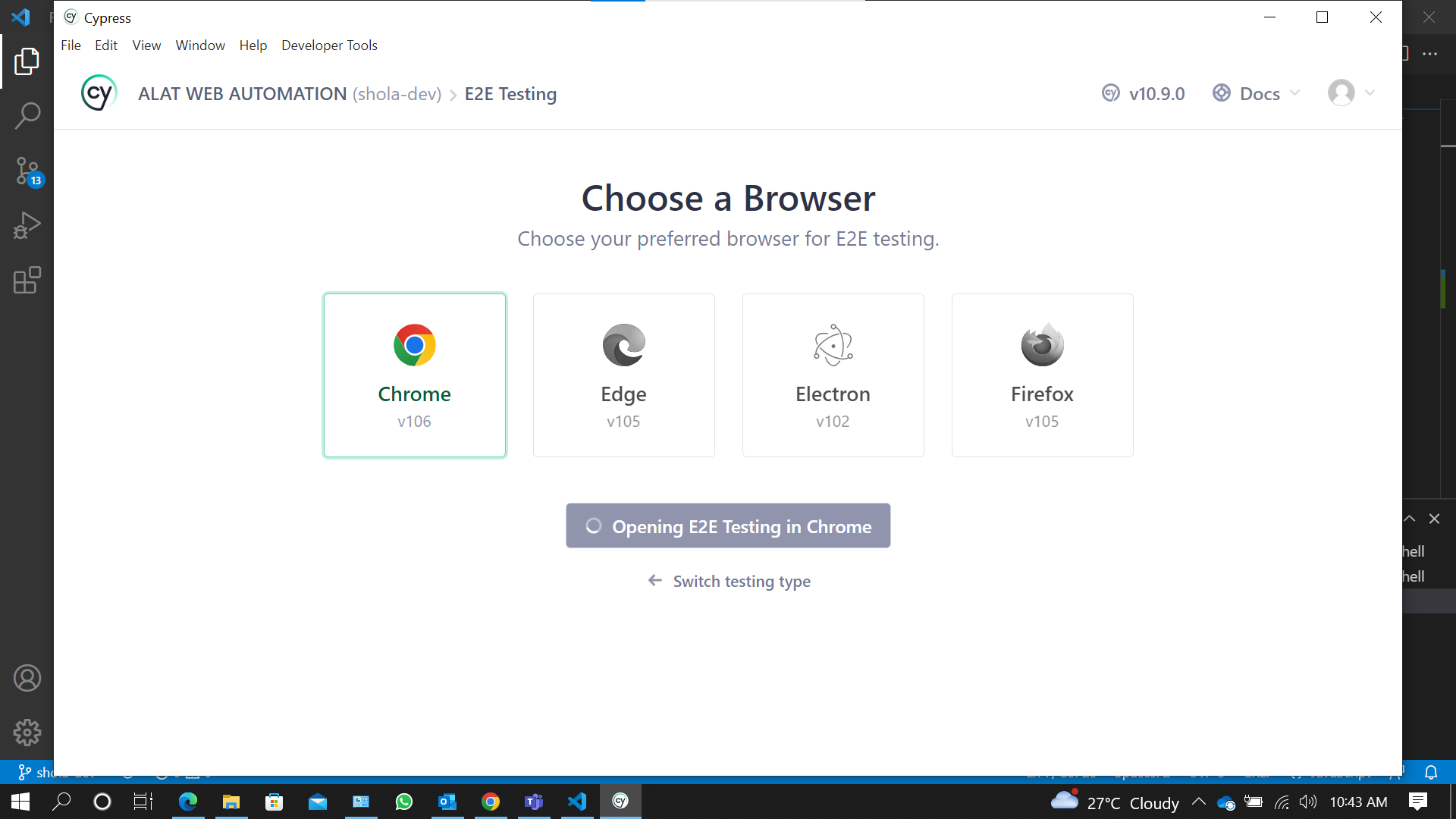
Task: Open VS Code Settings via the gear icon
Action: [x=27, y=732]
